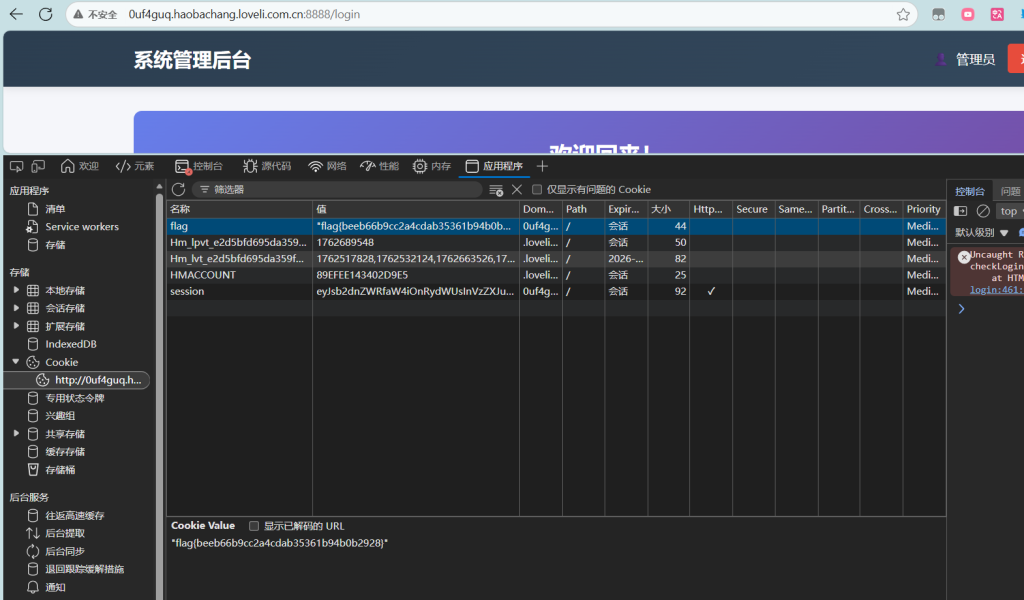The width and height of the screenshot is (1024, 600).
Task: Clear console with the circle-slash icon
Action: coord(983,211)
